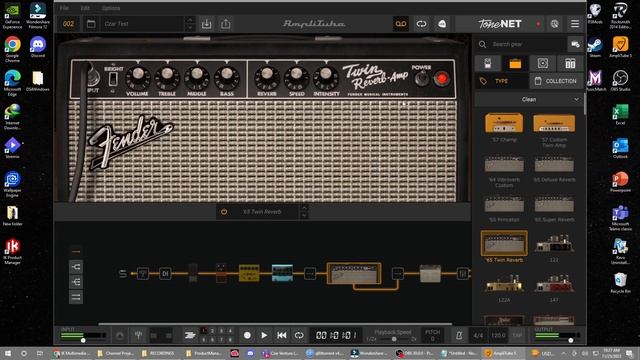Switch gear browser to COLLECTION view
Image resolution: width=640 pixels, height=360 pixels.
[556, 81]
